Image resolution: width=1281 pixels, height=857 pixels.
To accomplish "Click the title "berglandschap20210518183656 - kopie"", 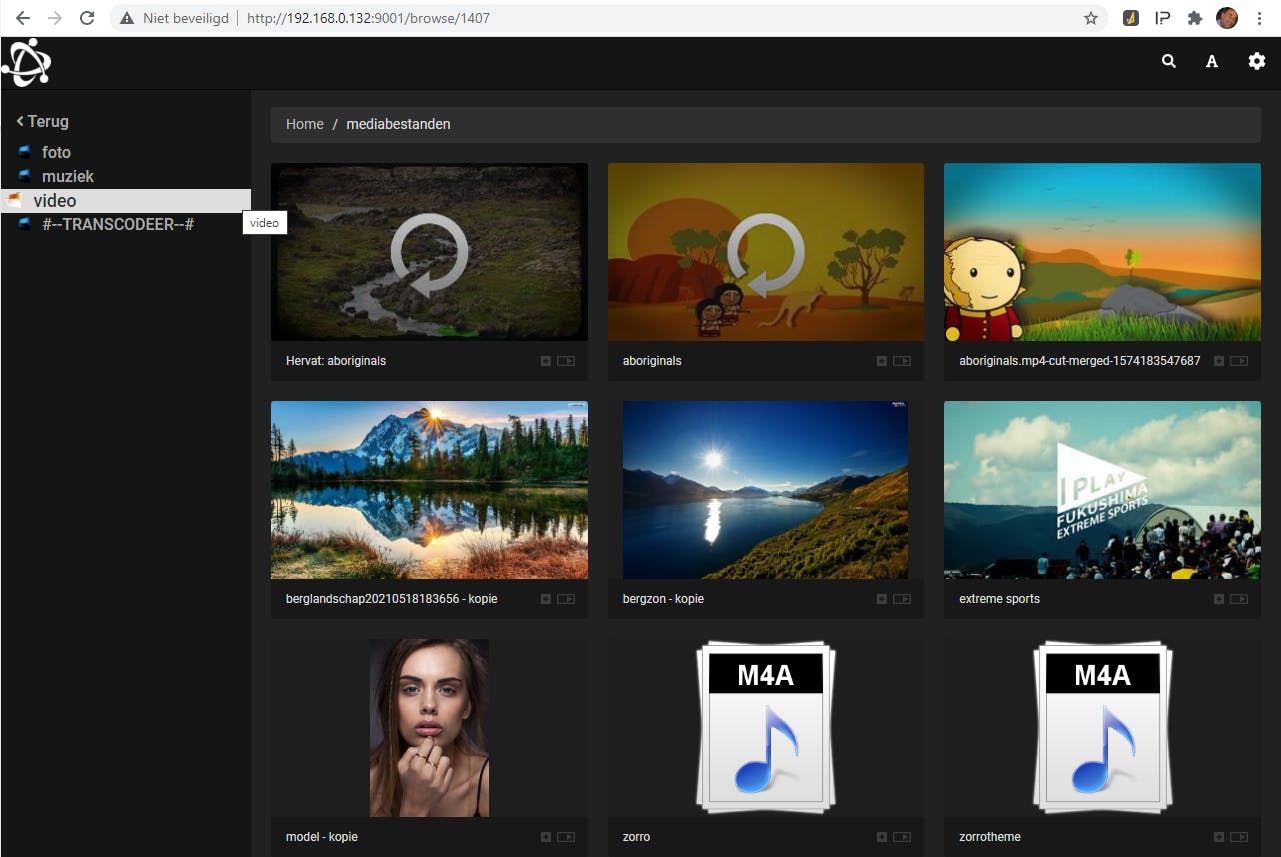I will click(392, 599).
